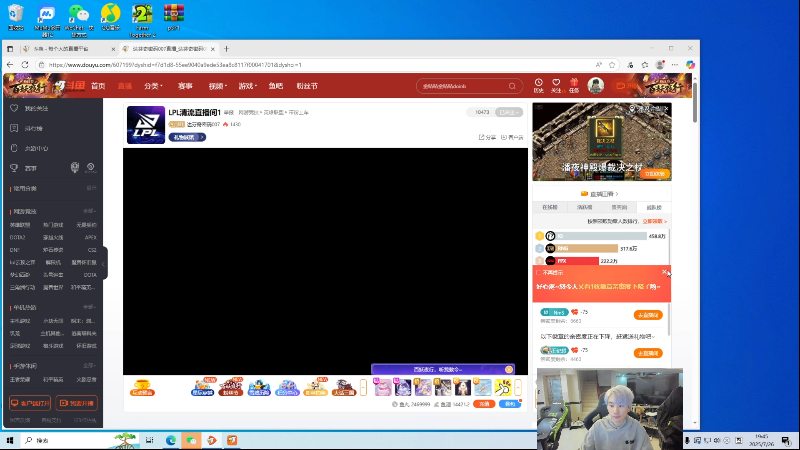Click the share icon above the player

[x=482, y=137]
